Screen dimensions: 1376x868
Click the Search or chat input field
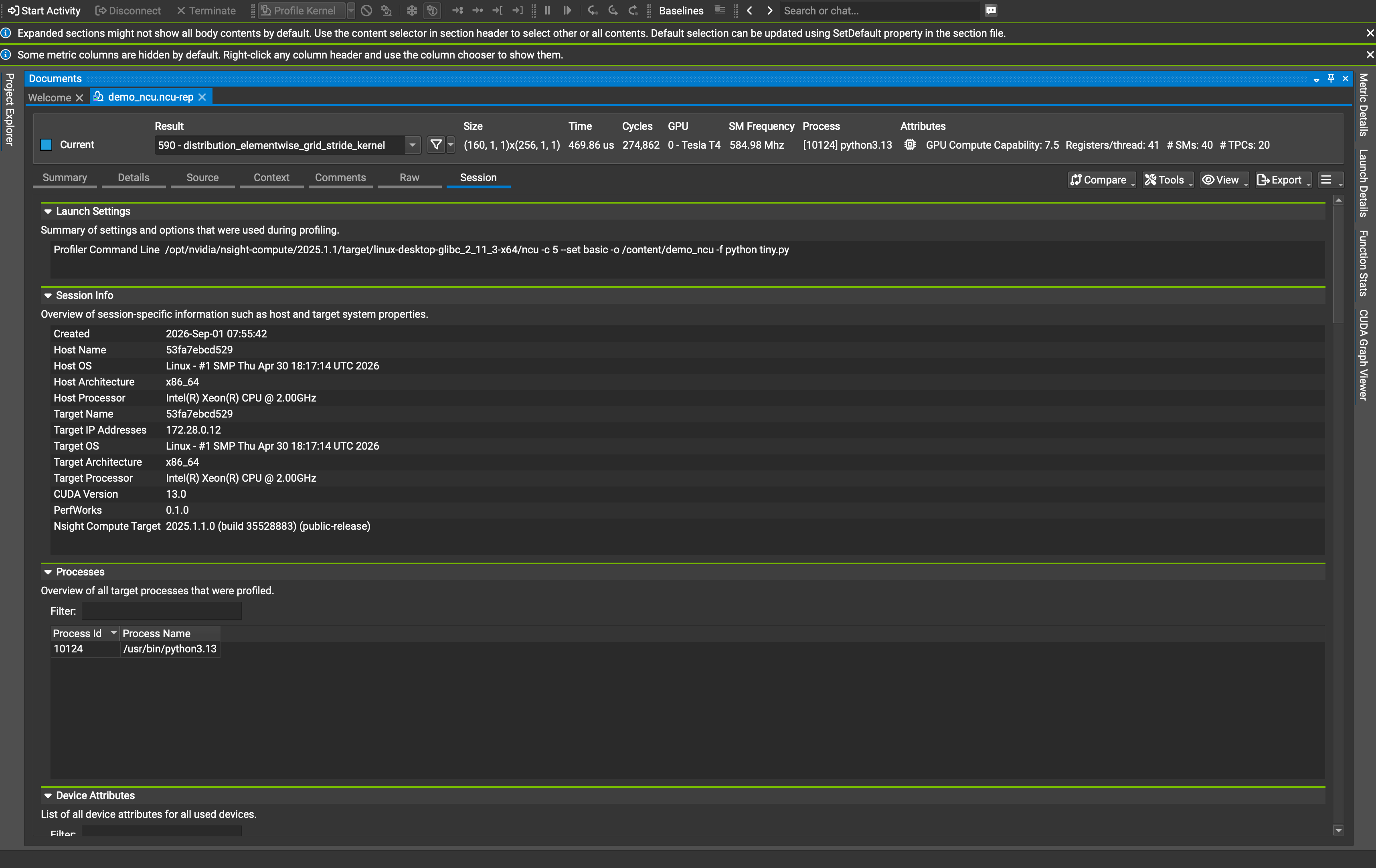pyautogui.click(x=880, y=10)
